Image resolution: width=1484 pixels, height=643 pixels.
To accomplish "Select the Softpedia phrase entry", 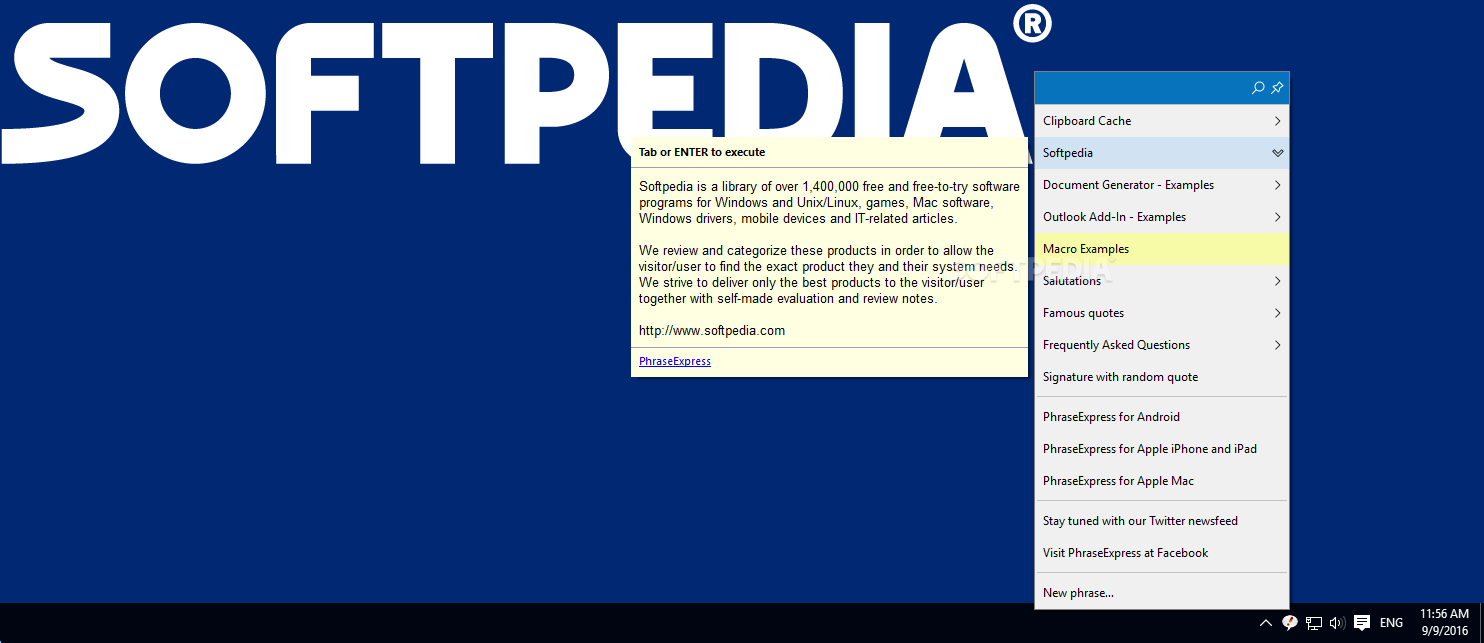I will pyautogui.click(x=1162, y=153).
